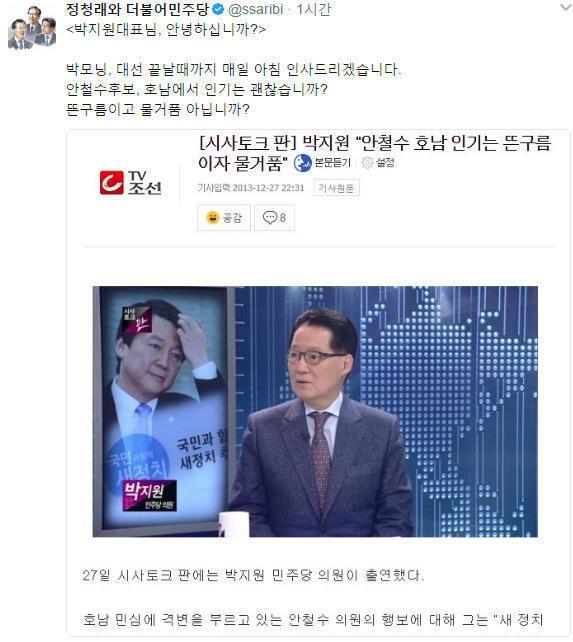Click the article headline about 박지원
This screenshot has width=573, height=642.
click(374, 153)
